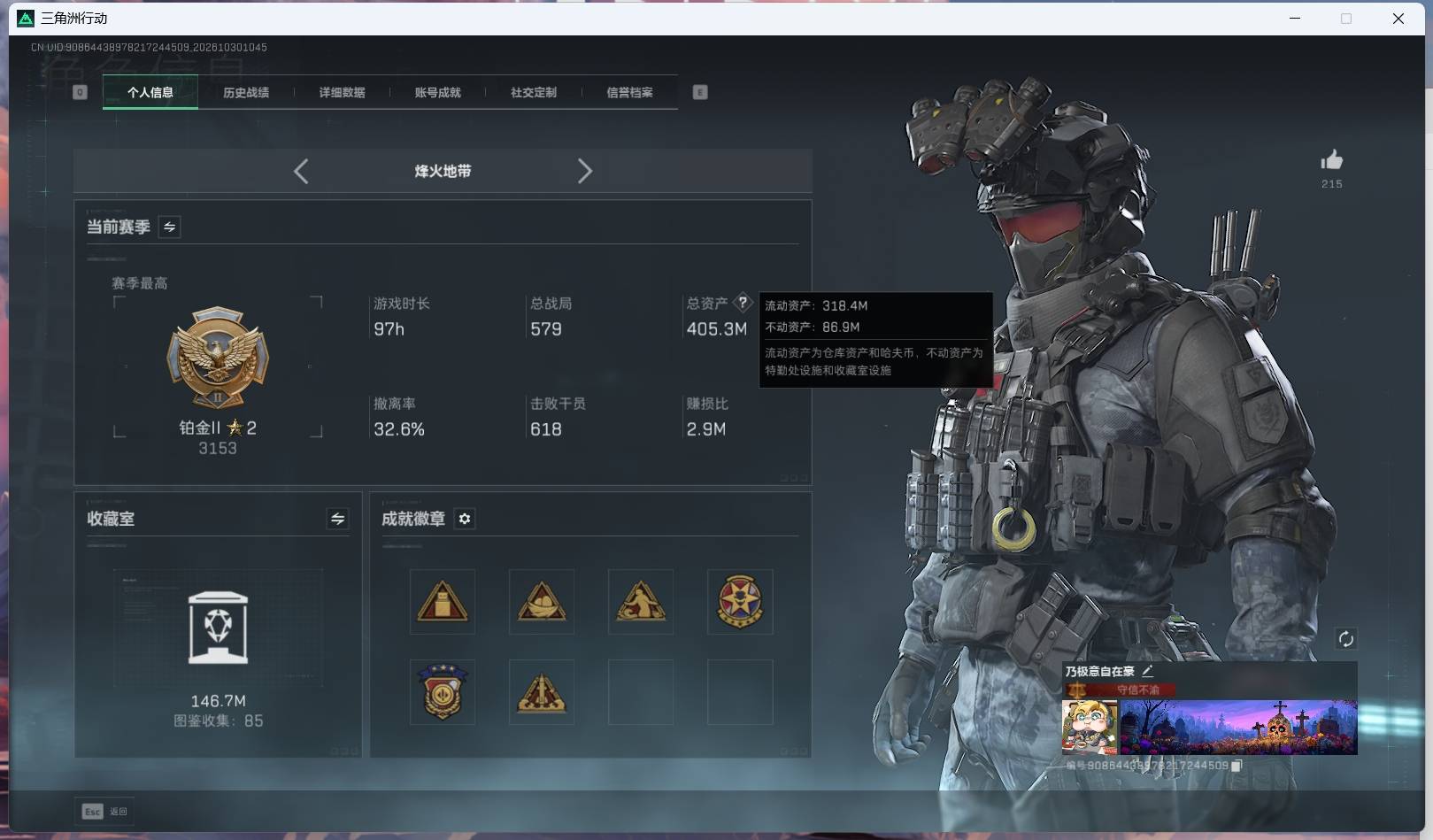Give a like with thumbs-up icon

1331,159
